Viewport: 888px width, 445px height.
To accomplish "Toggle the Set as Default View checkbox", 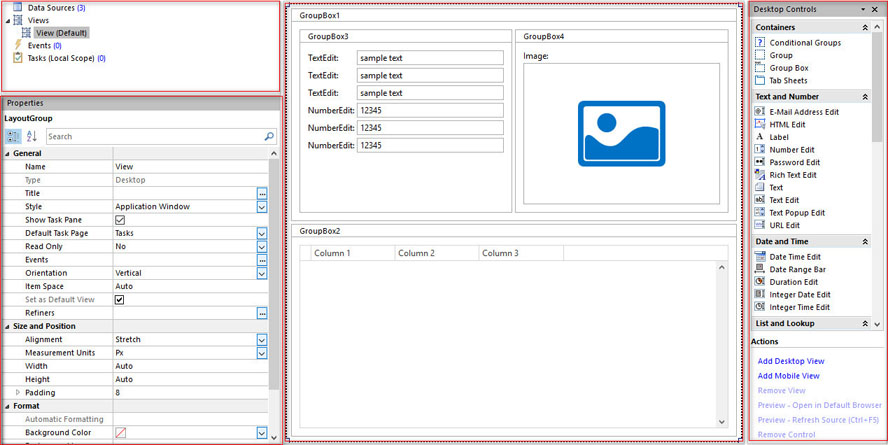I will tap(119, 299).
